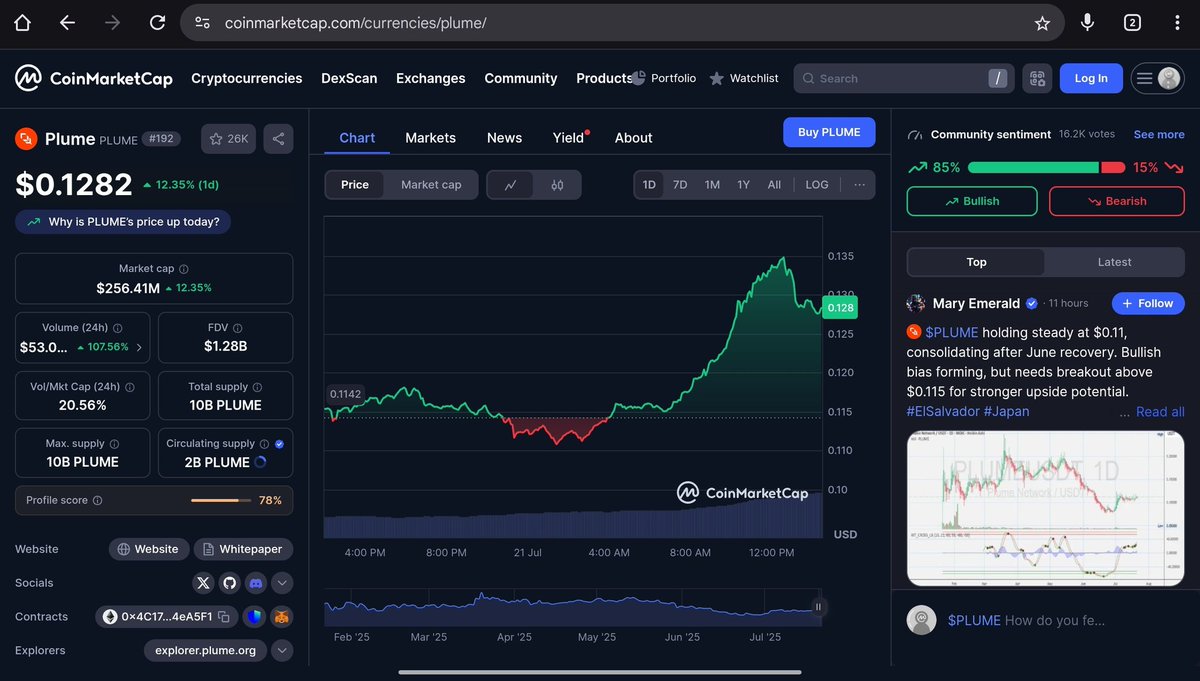This screenshot has width=1200, height=681.
Task: Open PLUME's X (Twitter) social link
Action: click(204, 583)
